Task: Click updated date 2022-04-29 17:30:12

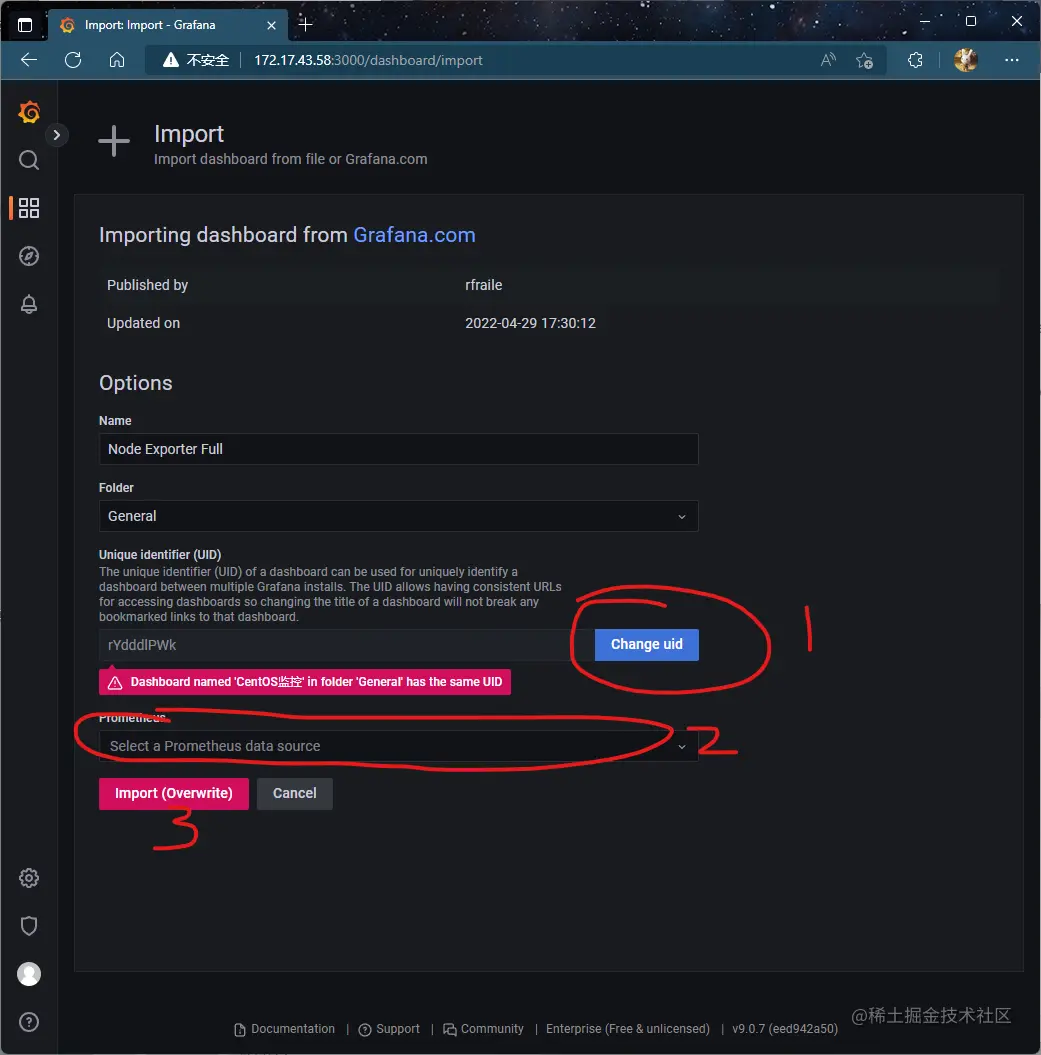Action: tap(530, 323)
